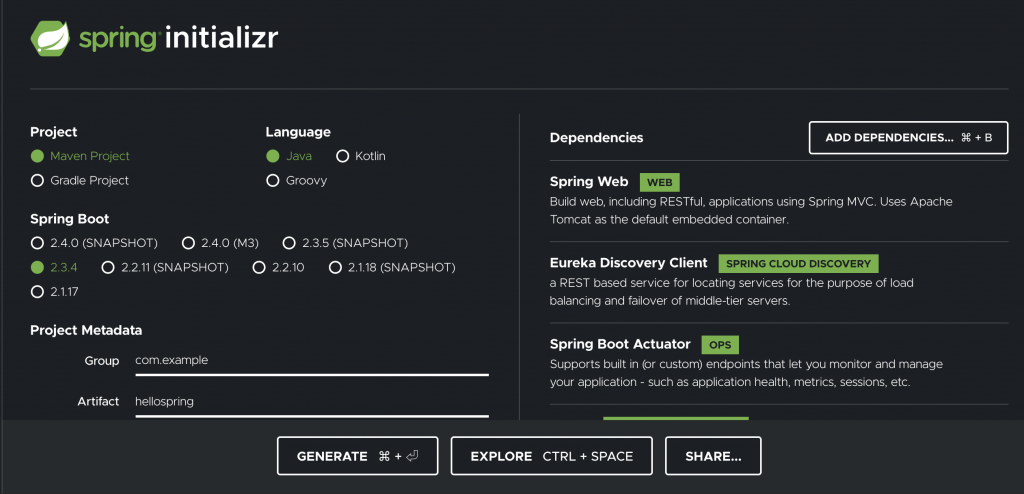Choose Gradle Project option

click(x=38, y=181)
